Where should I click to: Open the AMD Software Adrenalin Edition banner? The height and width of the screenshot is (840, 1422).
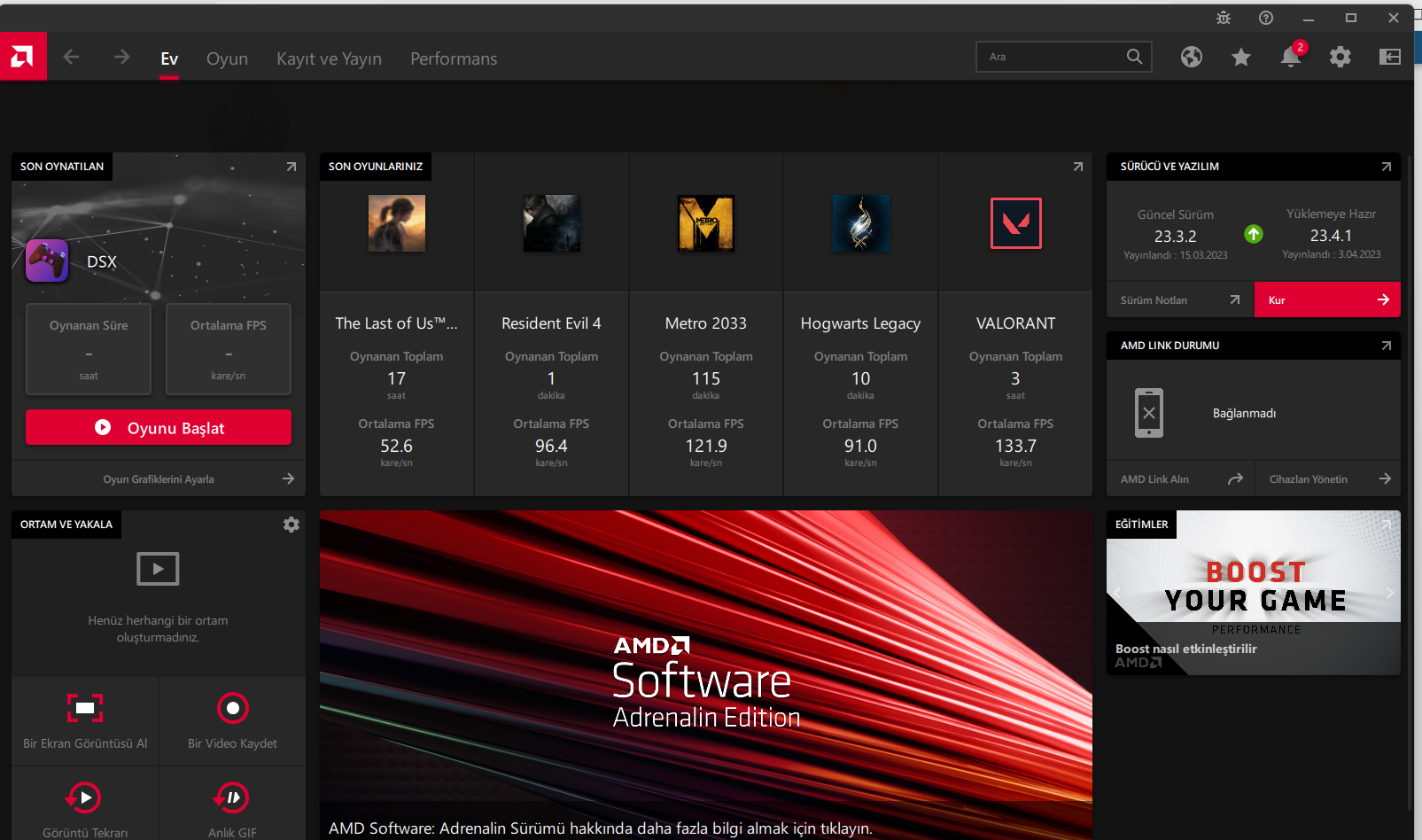click(706, 675)
